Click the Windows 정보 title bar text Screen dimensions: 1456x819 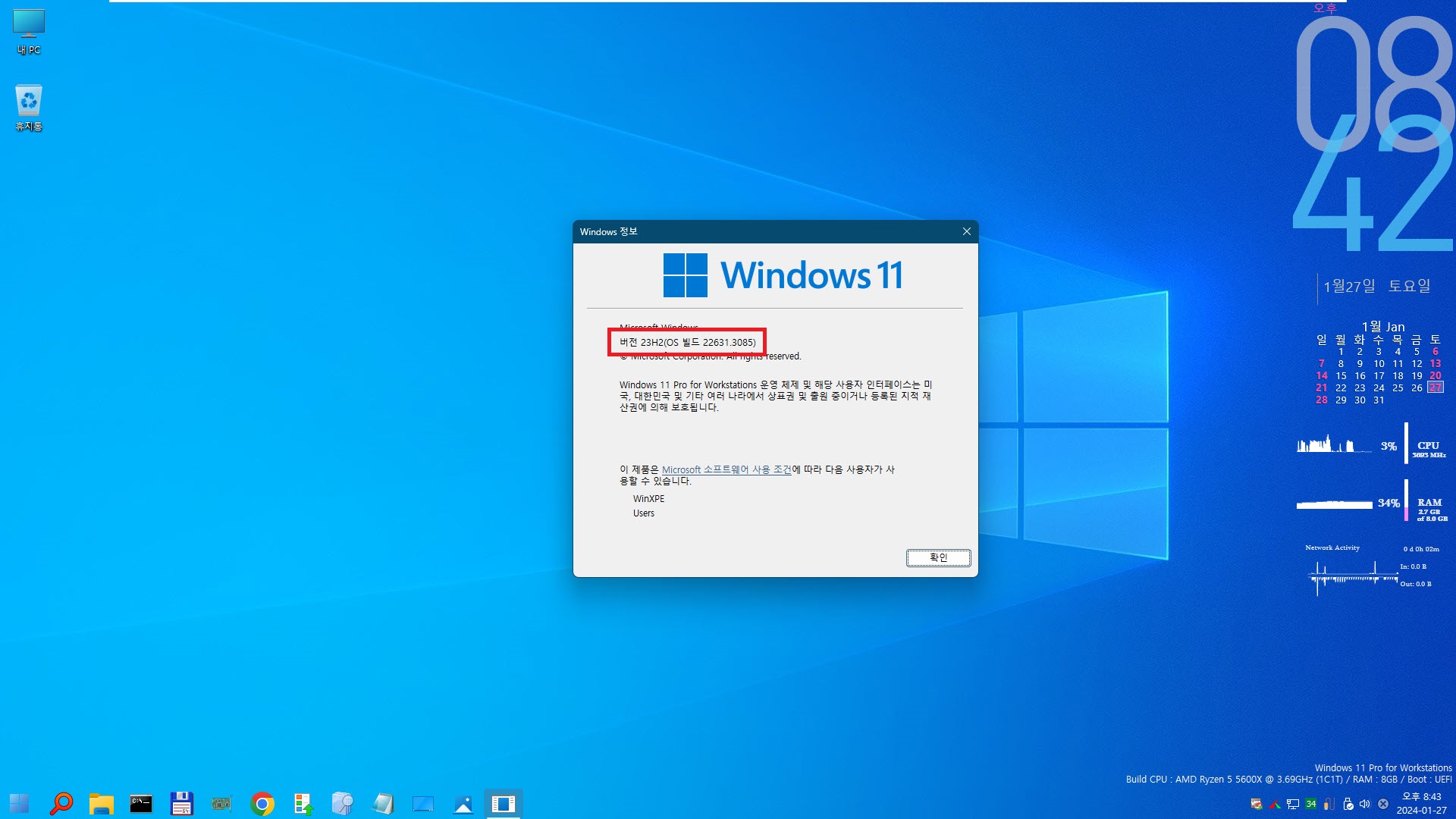pos(608,231)
